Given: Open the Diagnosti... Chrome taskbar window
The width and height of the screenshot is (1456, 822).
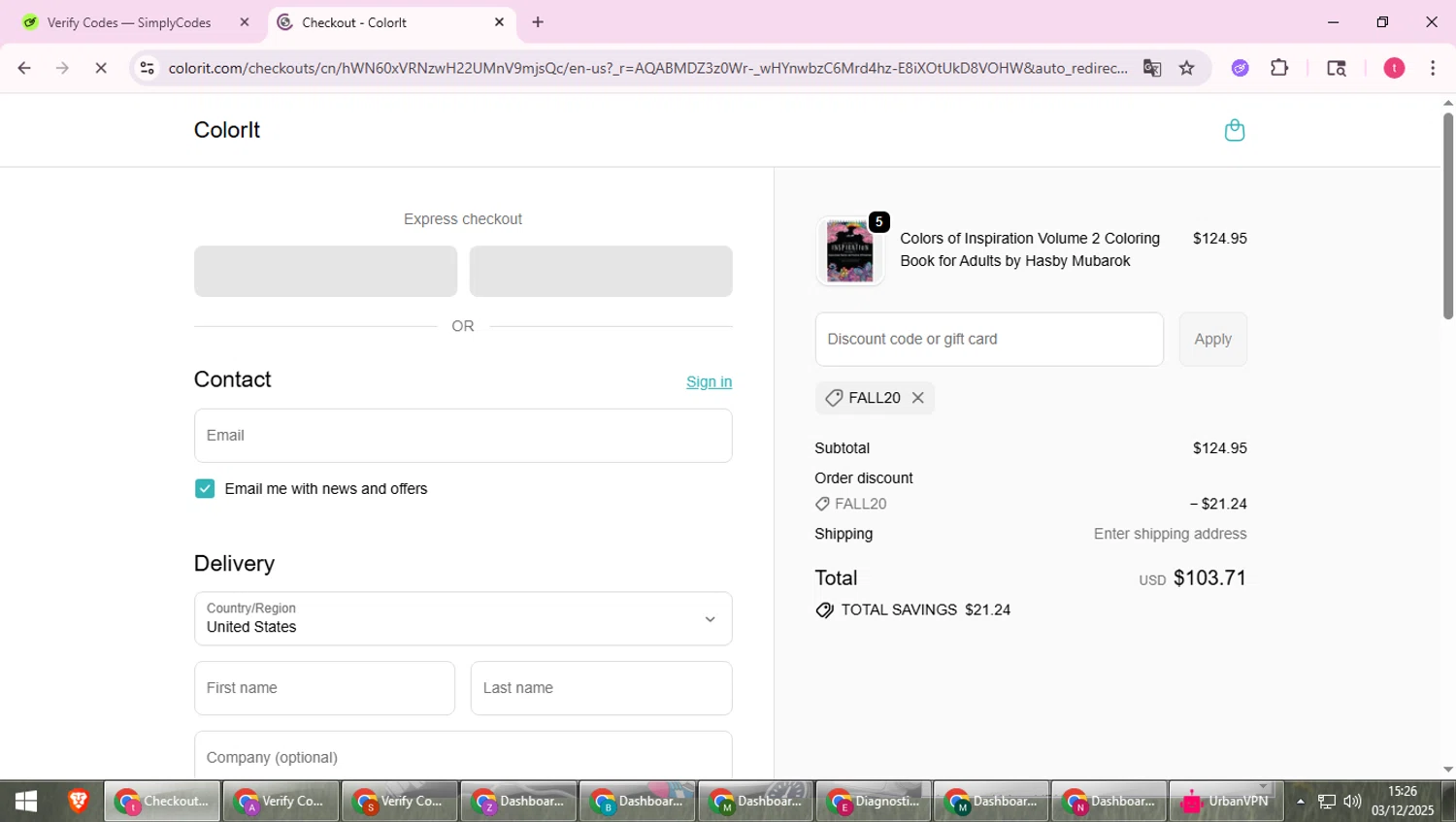Looking at the screenshot, I should [874, 802].
